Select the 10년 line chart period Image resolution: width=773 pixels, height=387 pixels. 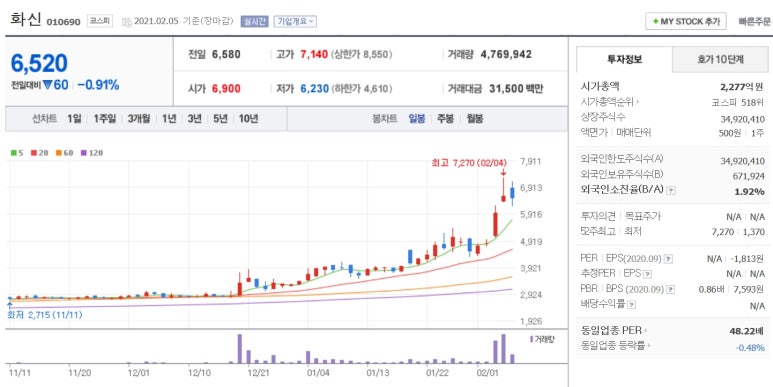point(248,119)
